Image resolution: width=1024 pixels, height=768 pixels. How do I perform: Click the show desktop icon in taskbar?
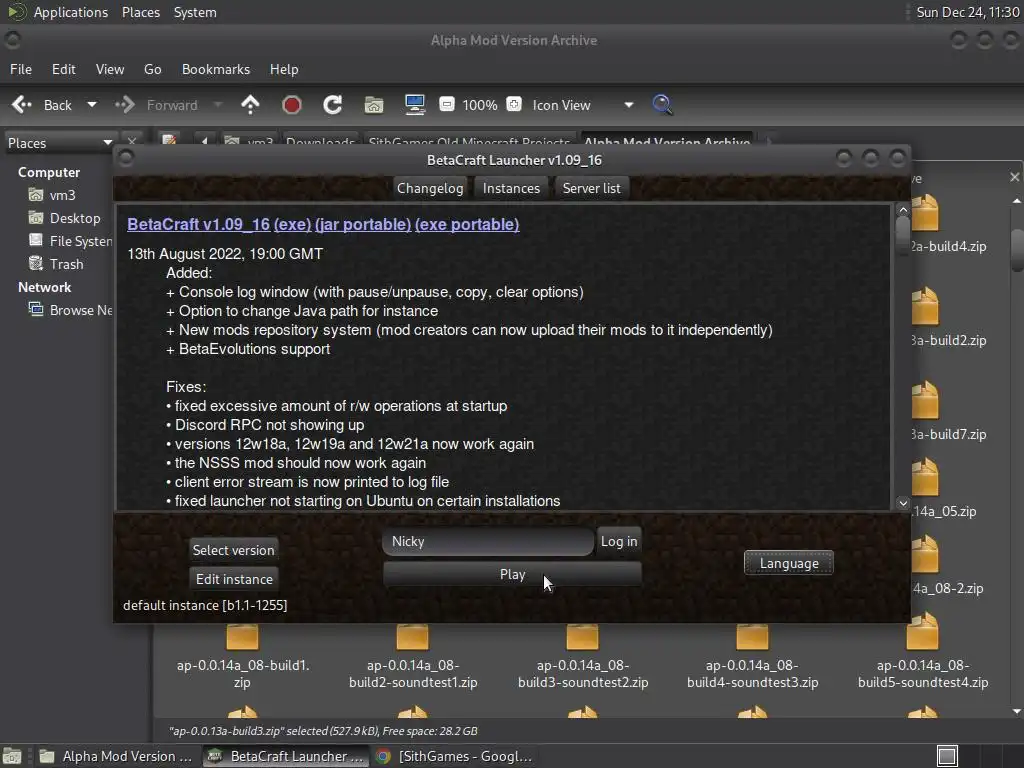[12, 756]
